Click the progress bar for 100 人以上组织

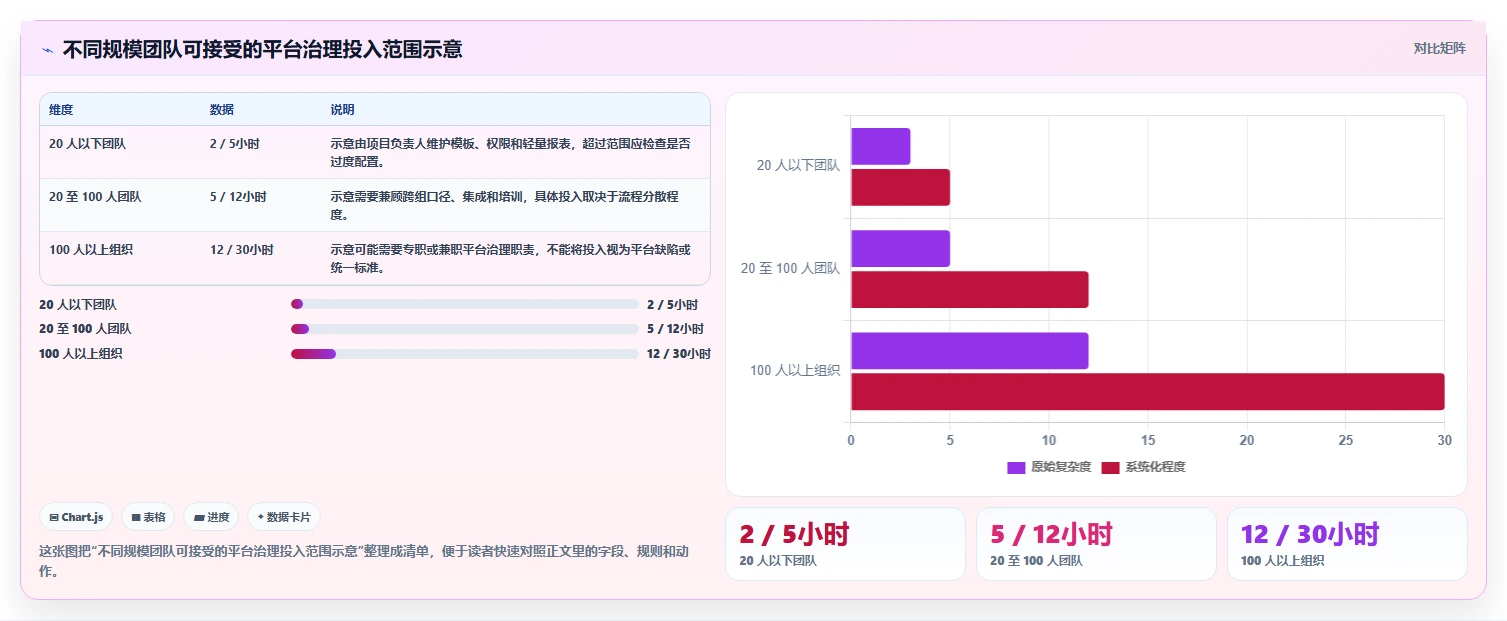(x=464, y=354)
